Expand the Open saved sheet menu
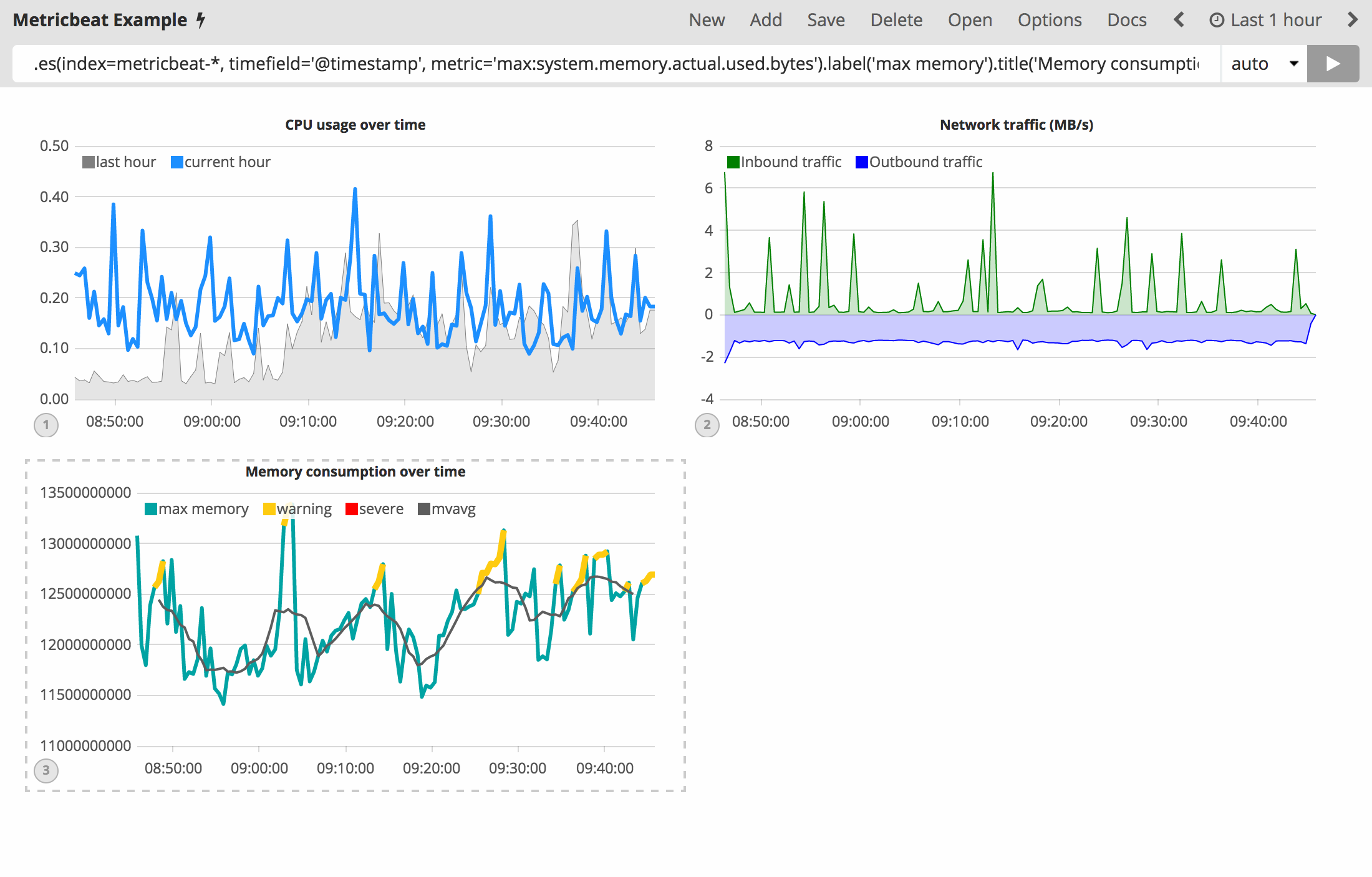1372x877 pixels. (970, 20)
